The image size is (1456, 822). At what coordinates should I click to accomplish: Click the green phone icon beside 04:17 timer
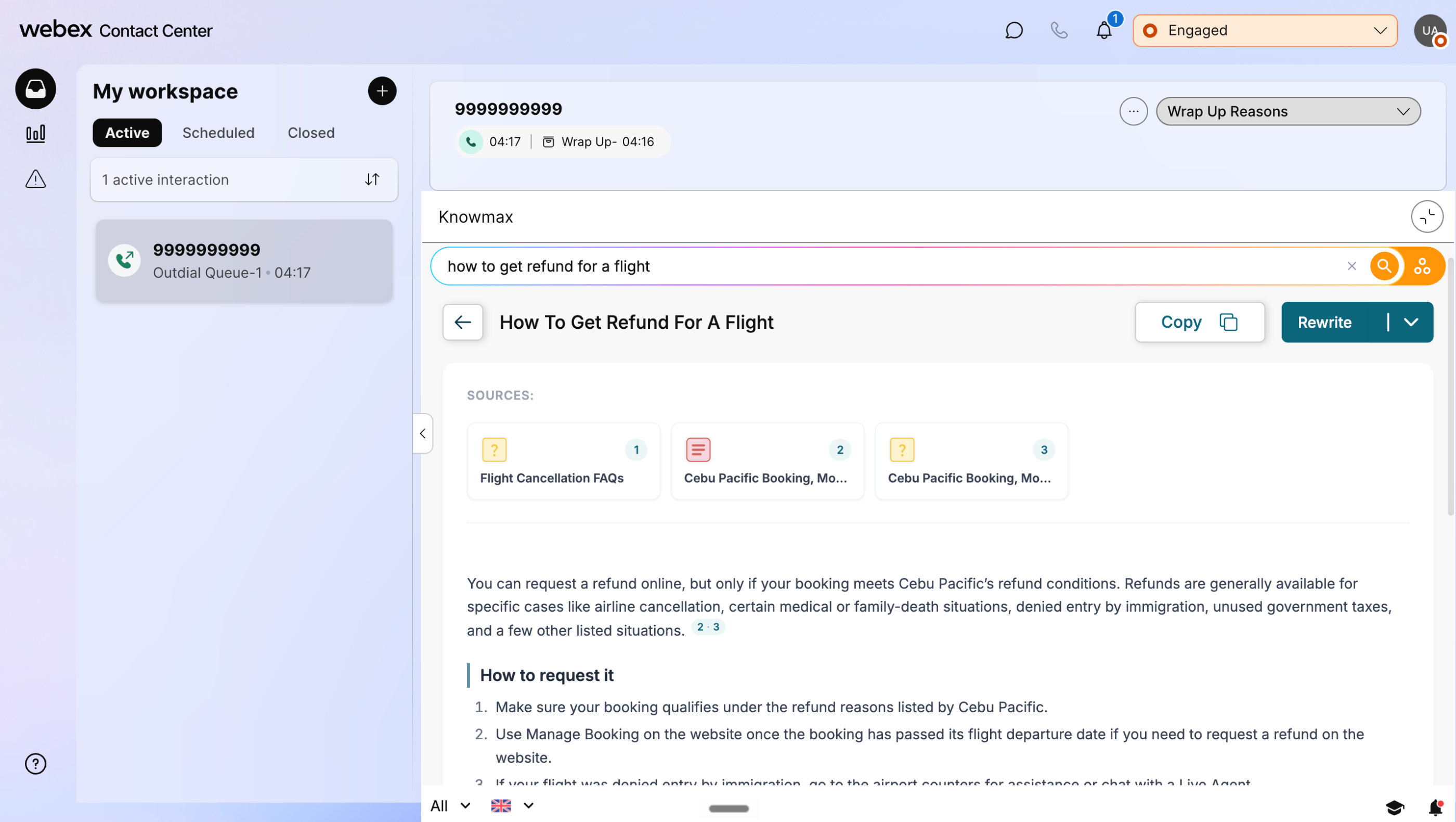[x=471, y=142]
